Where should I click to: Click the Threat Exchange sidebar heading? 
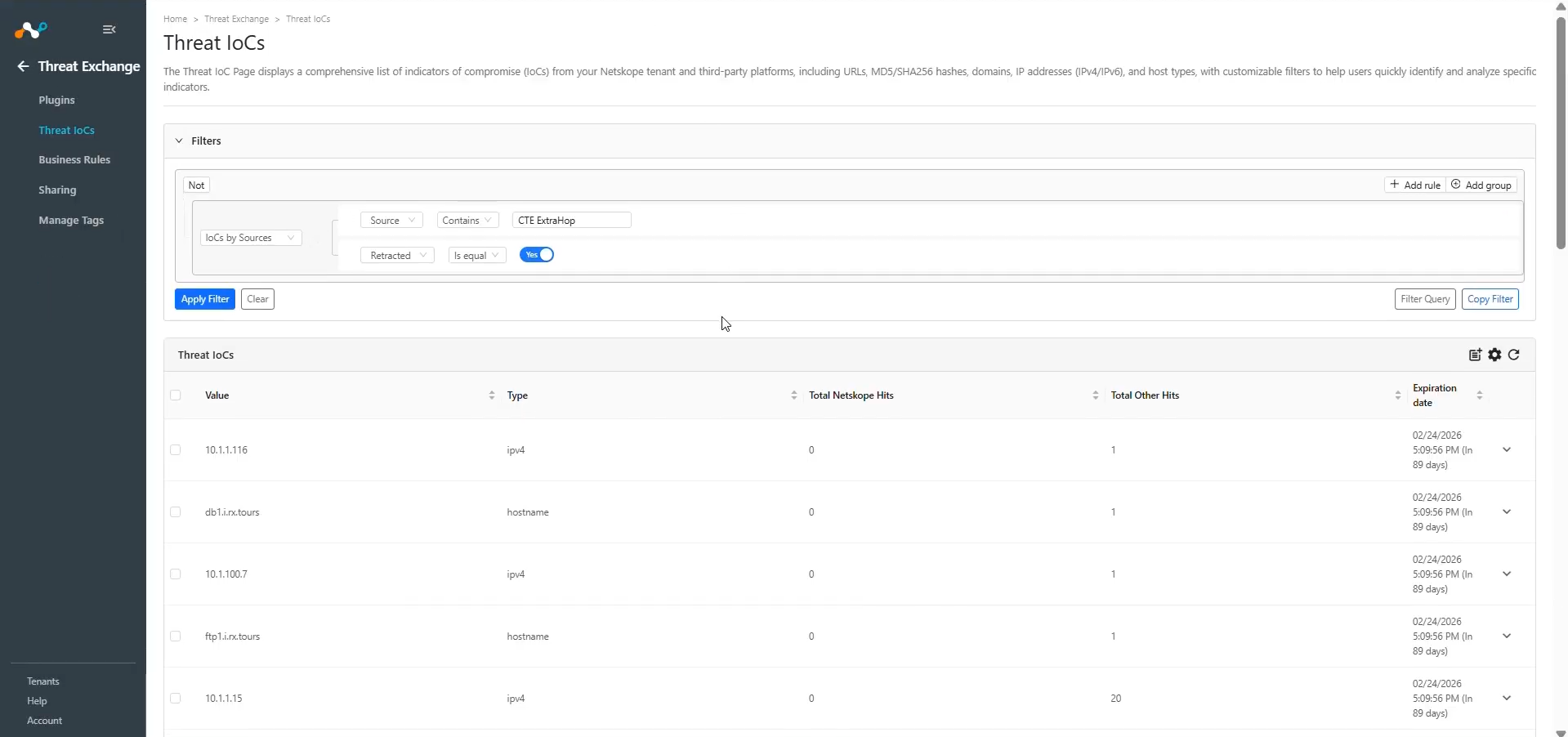(89, 66)
